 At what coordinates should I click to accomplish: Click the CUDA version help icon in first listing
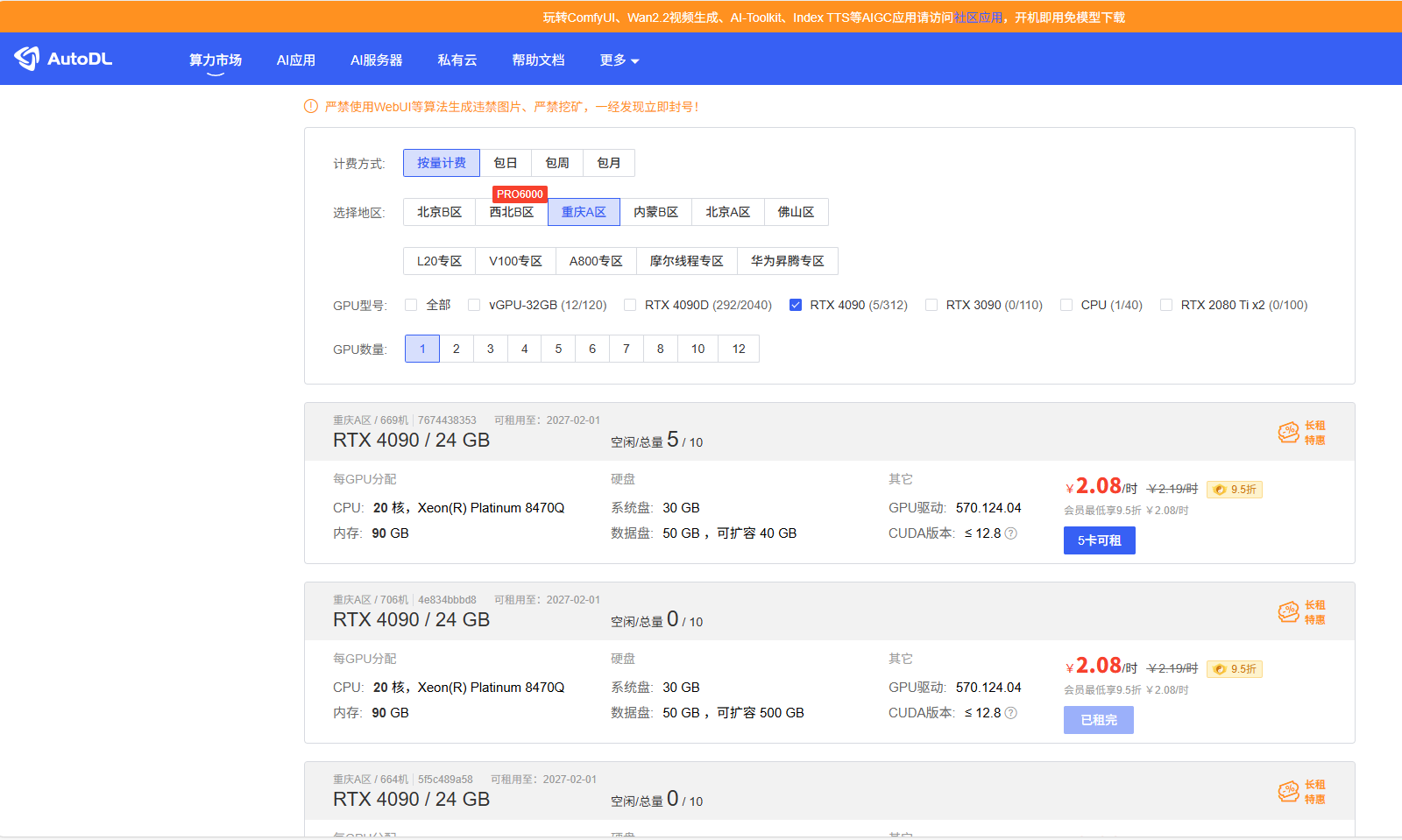click(x=1010, y=533)
